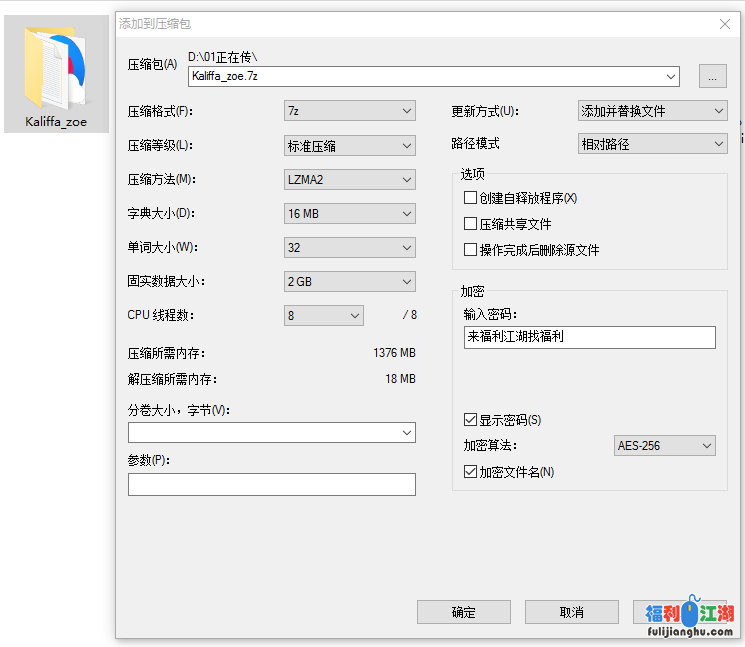745x647 pixels.
Task: Click the 参数 input field
Action: [271, 485]
